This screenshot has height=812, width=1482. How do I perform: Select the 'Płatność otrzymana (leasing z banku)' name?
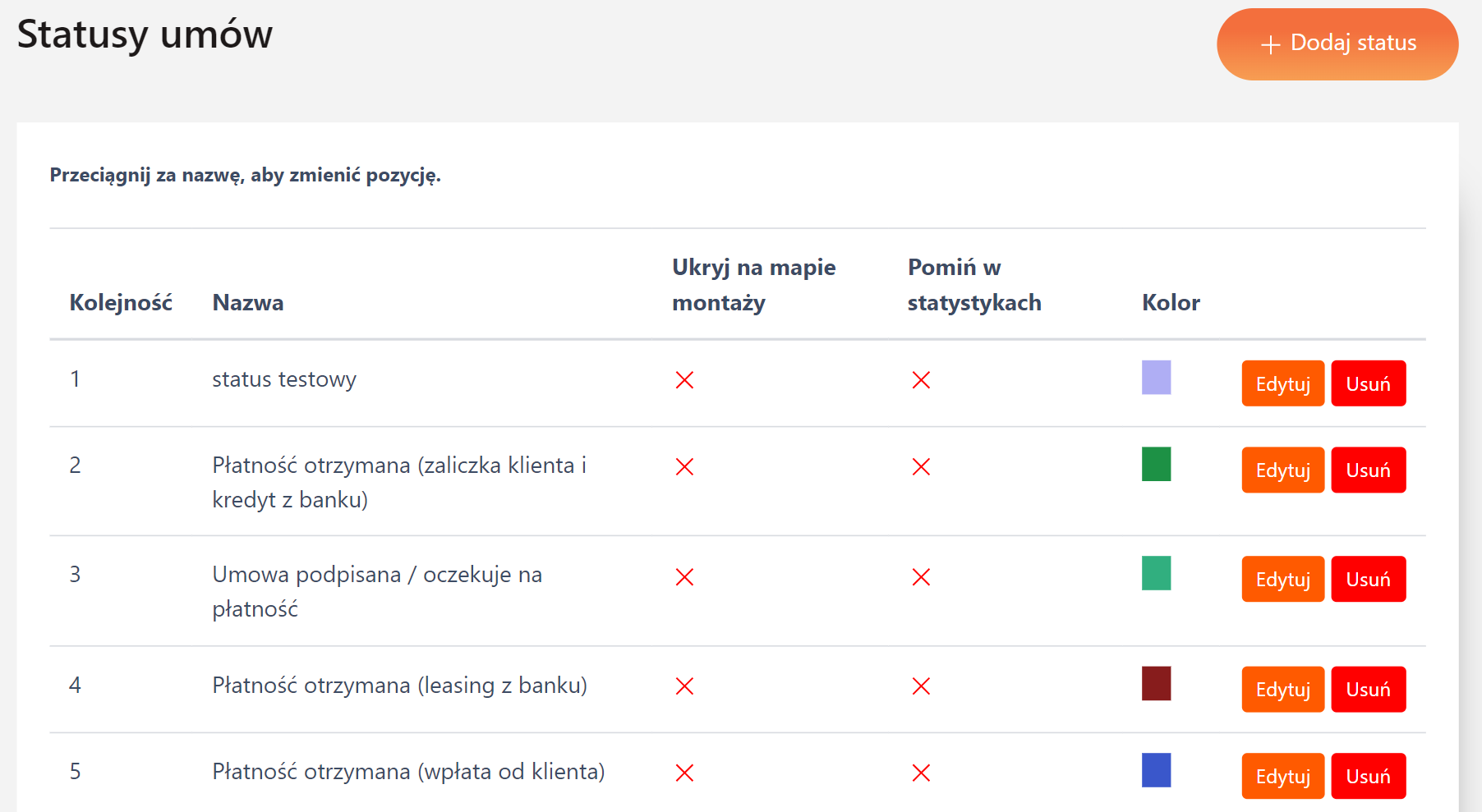(x=399, y=686)
